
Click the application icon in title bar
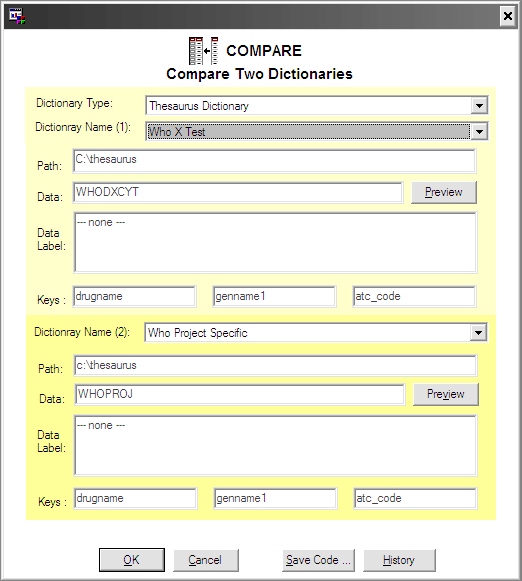coord(17,16)
